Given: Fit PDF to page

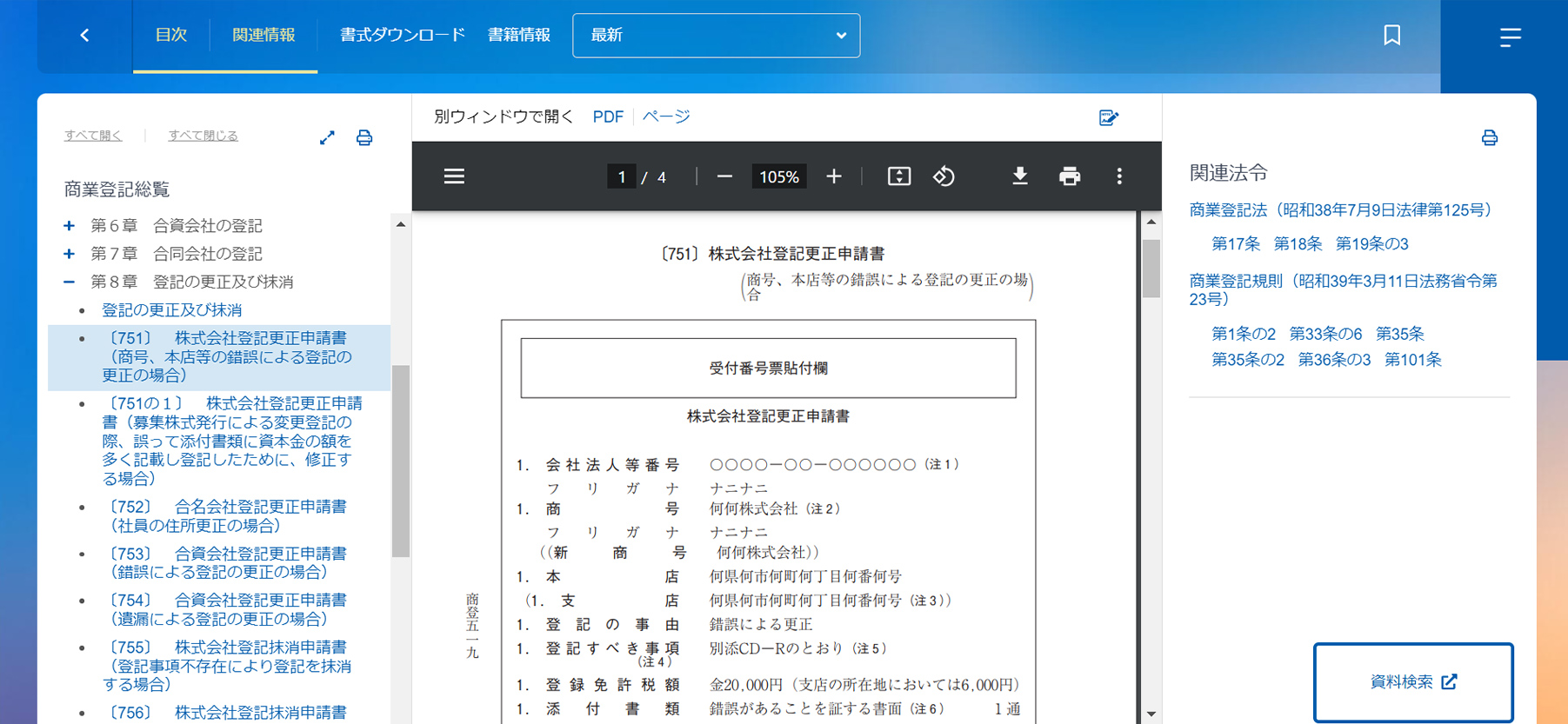Looking at the screenshot, I should pos(898,176).
